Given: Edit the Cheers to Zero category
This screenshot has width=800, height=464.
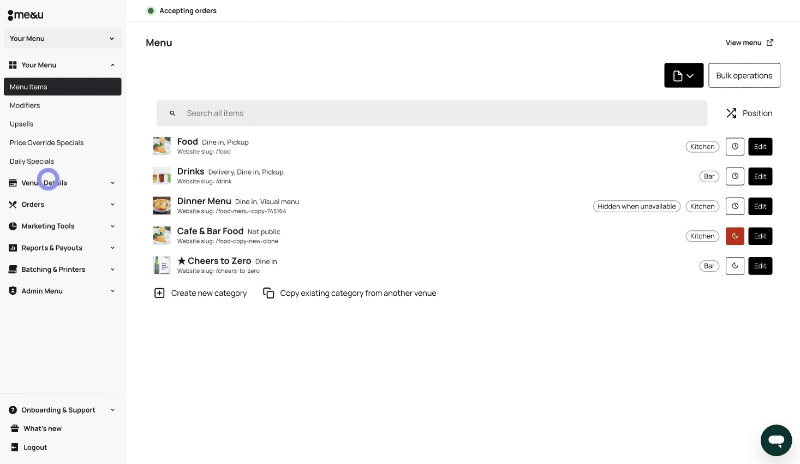Looking at the screenshot, I should click(x=760, y=266).
